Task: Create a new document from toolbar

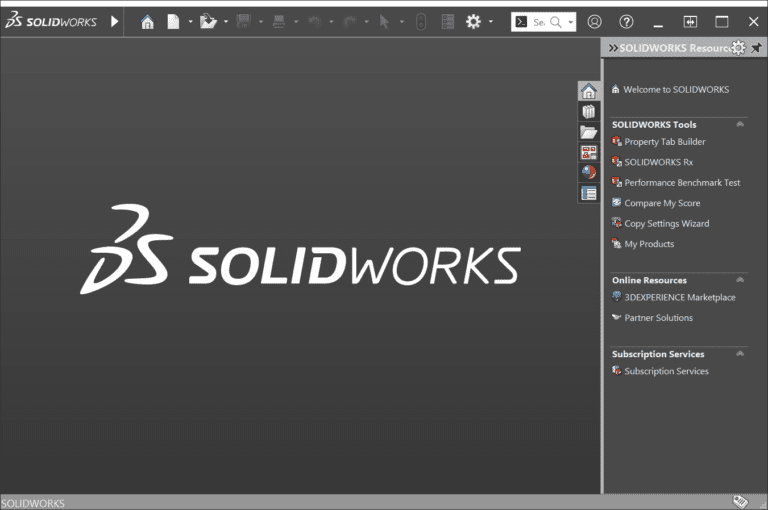Action: 173,22
